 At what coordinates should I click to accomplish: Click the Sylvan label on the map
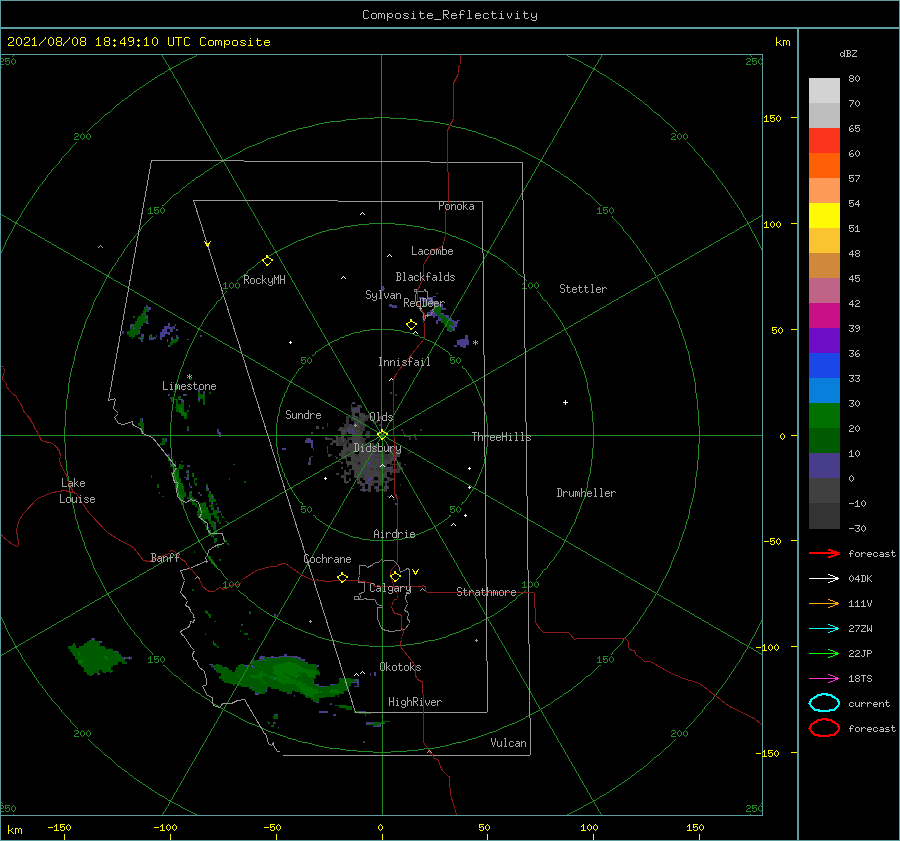(383, 295)
